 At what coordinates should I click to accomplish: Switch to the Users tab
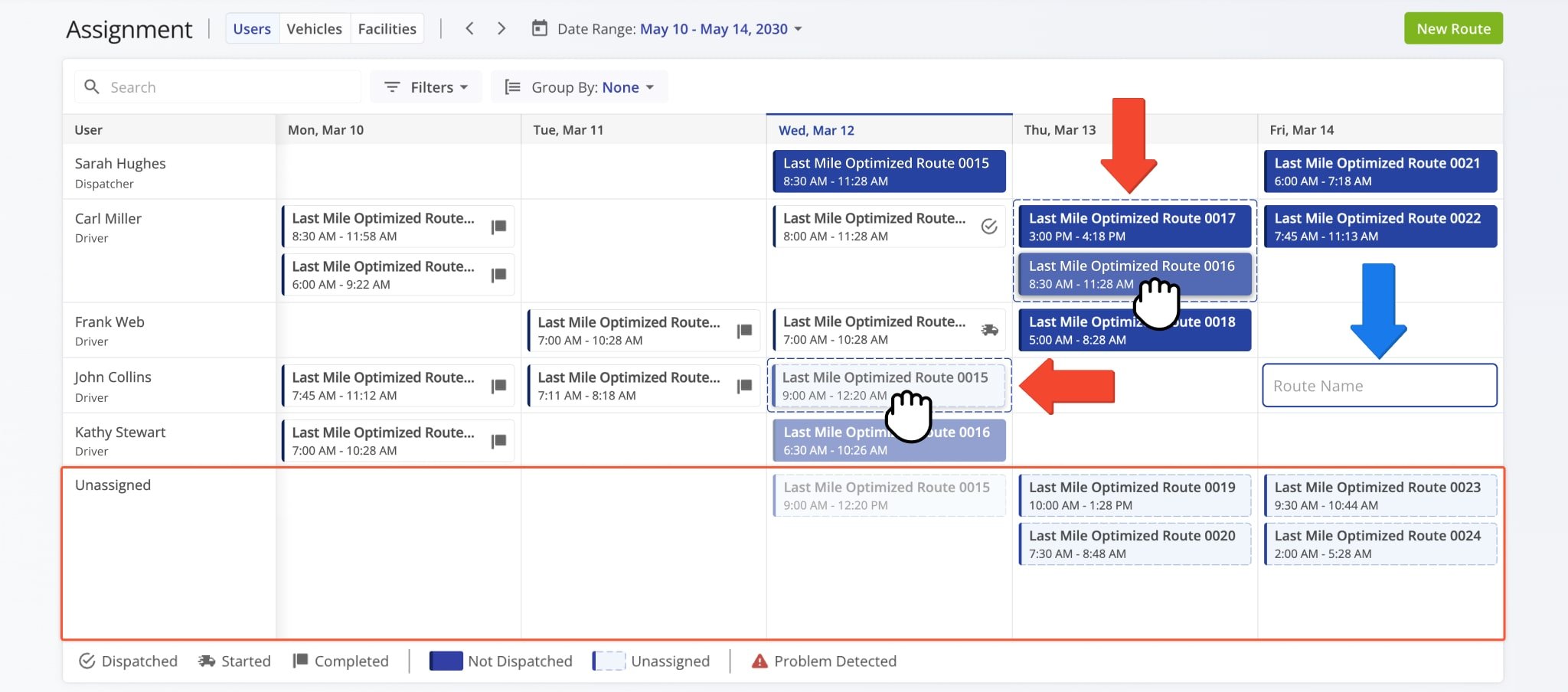point(252,28)
